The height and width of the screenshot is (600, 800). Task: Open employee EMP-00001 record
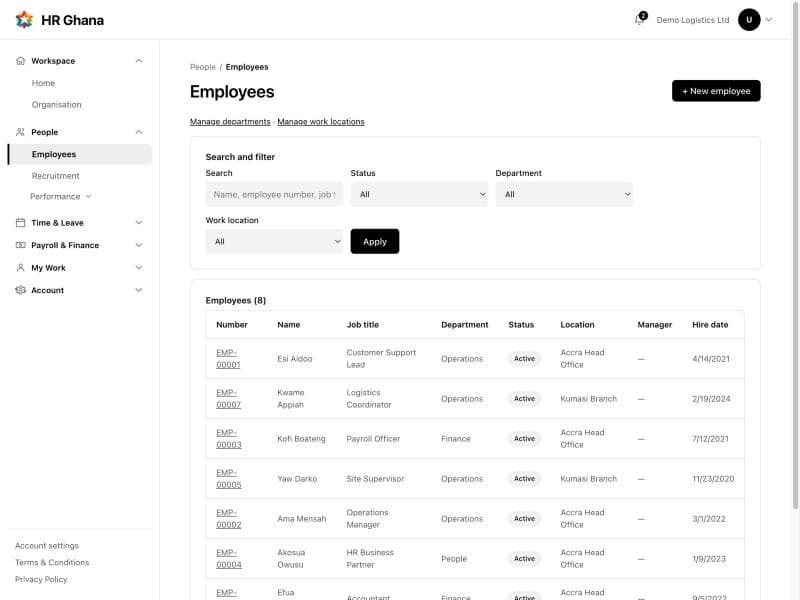click(228, 359)
